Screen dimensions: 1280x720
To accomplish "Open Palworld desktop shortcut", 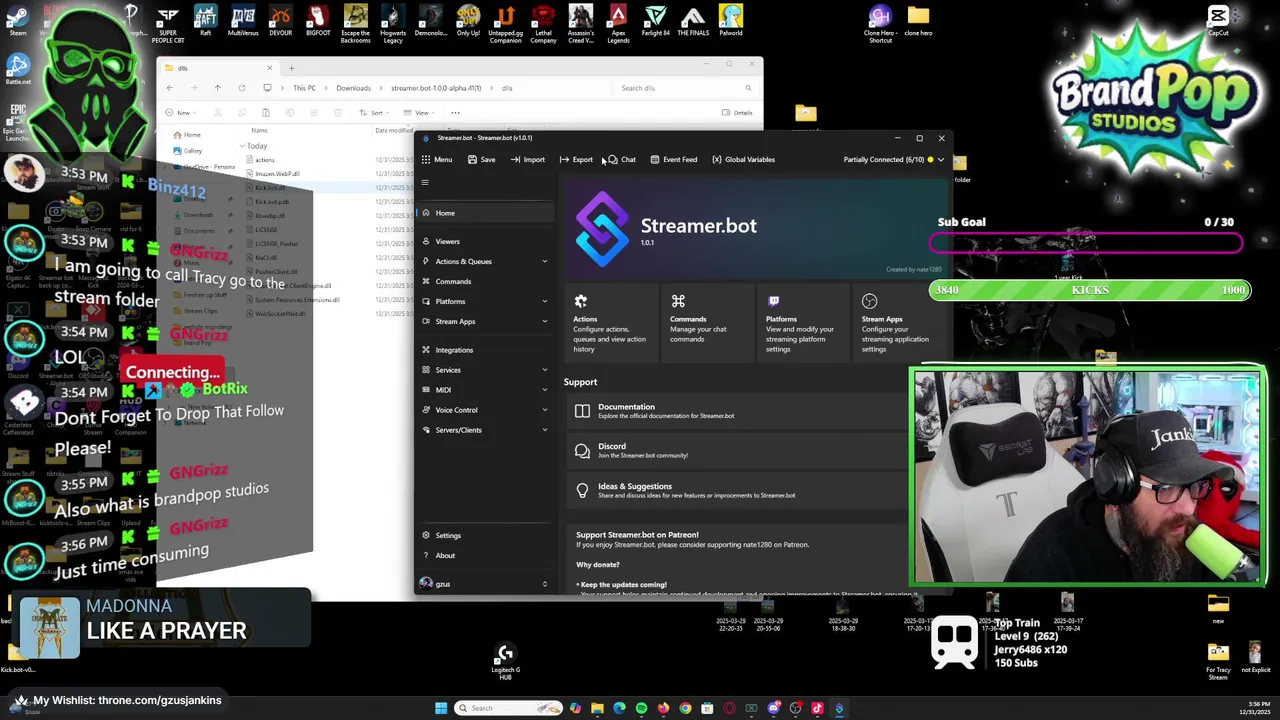I will pyautogui.click(x=730, y=21).
